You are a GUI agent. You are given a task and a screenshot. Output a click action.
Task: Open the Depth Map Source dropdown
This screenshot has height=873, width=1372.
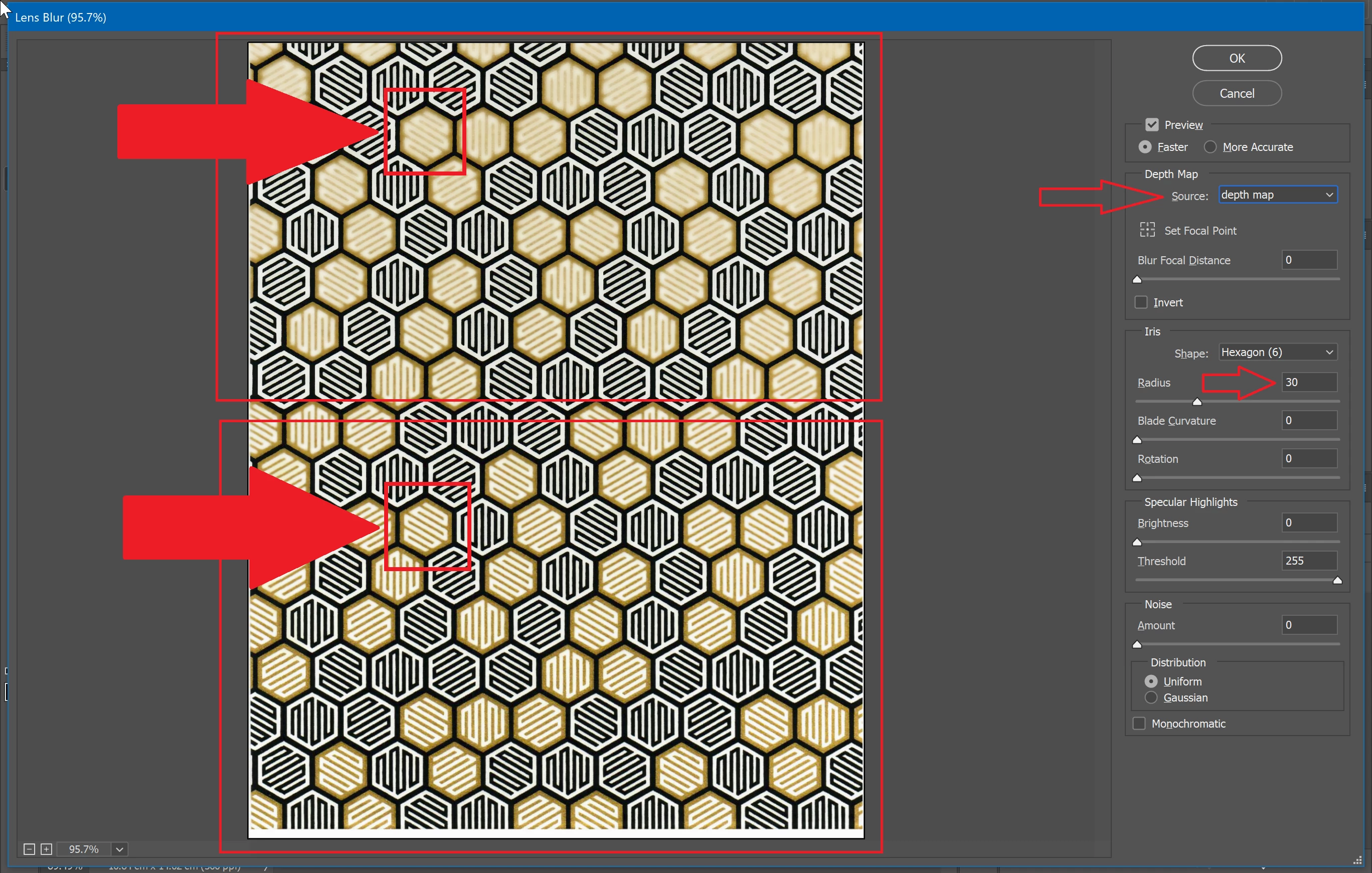click(x=1277, y=195)
